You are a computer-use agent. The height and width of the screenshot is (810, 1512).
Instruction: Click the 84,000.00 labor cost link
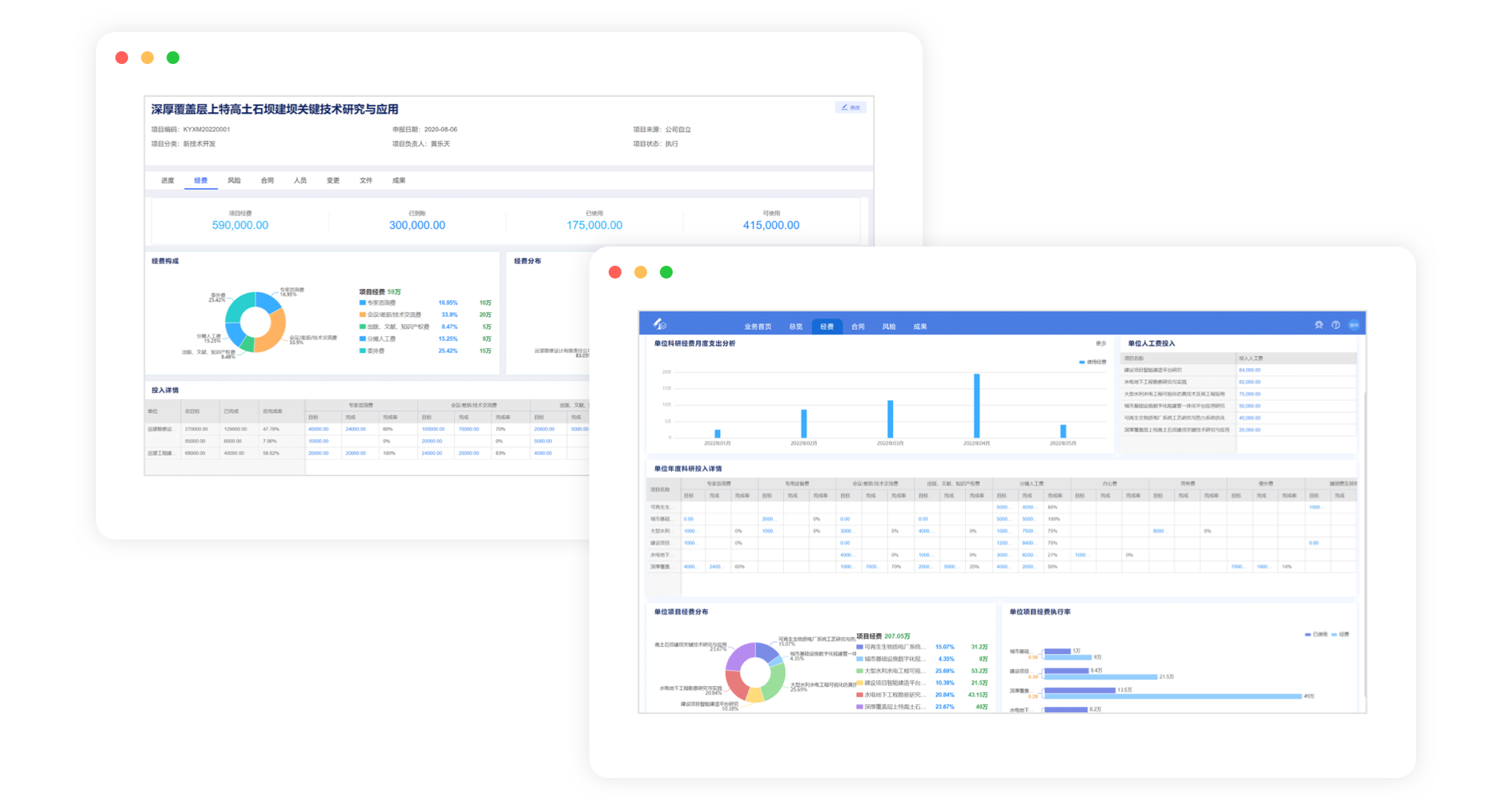tap(1249, 371)
